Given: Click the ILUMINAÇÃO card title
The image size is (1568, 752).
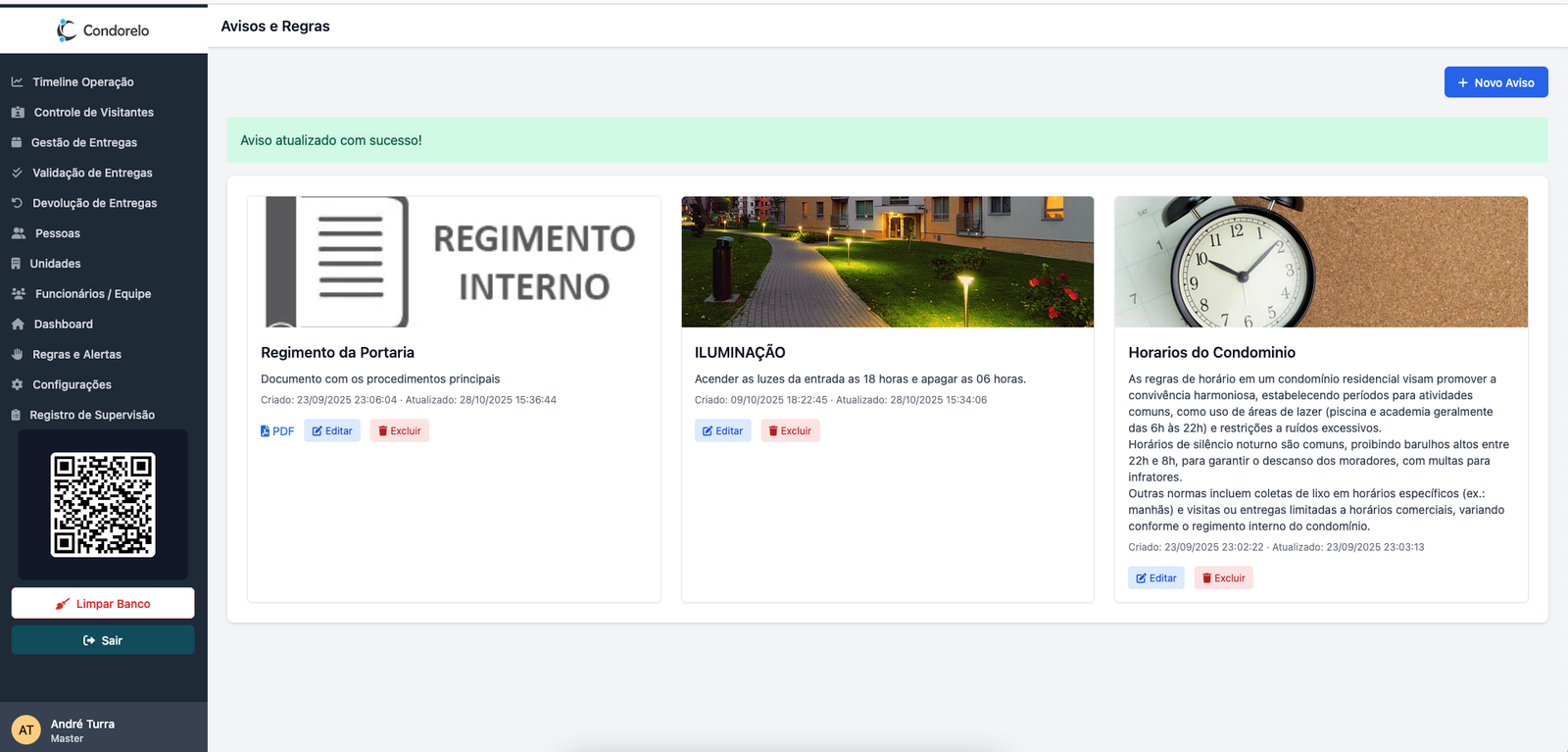Looking at the screenshot, I should (x=740, y=353).
